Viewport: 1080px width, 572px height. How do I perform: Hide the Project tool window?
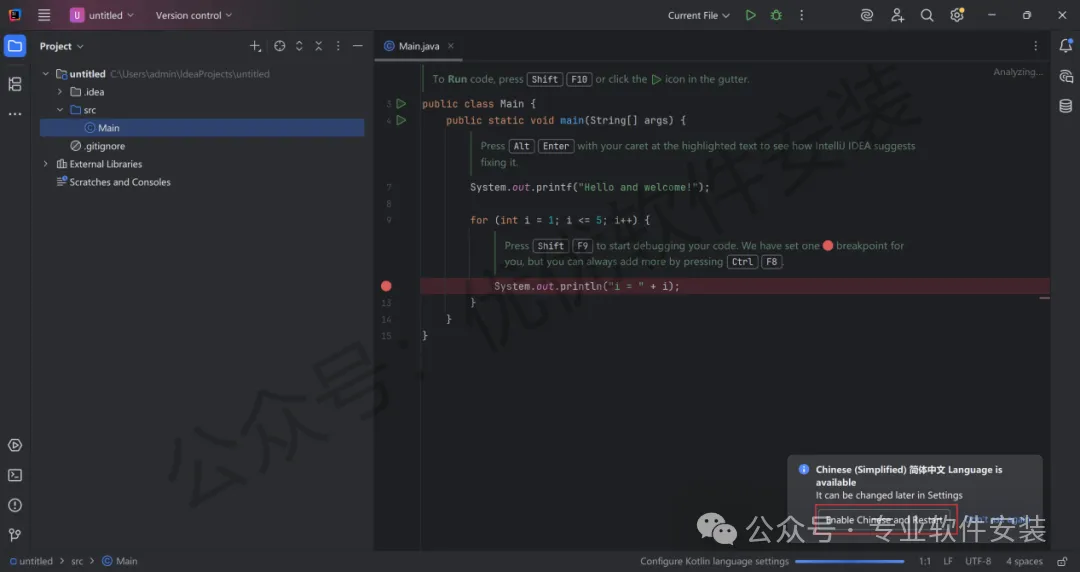point(357,46)
